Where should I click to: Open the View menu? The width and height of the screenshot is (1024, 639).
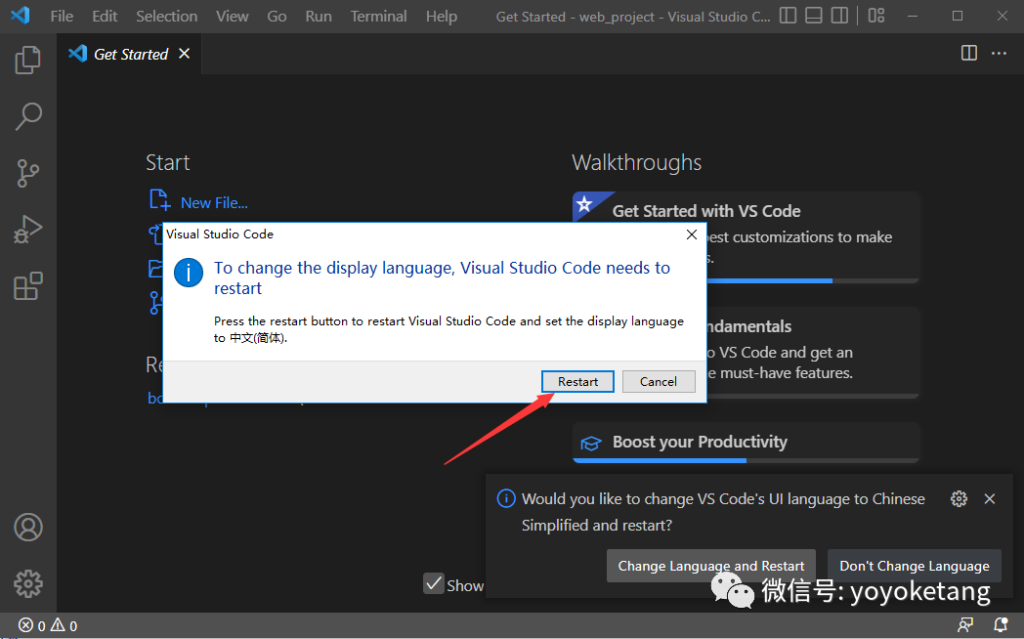point(232,16)
